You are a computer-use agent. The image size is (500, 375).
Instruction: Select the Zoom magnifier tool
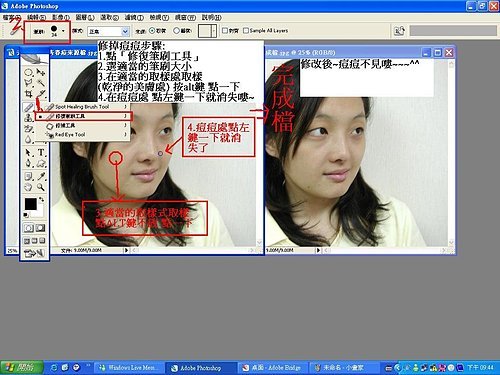(41, 187)
